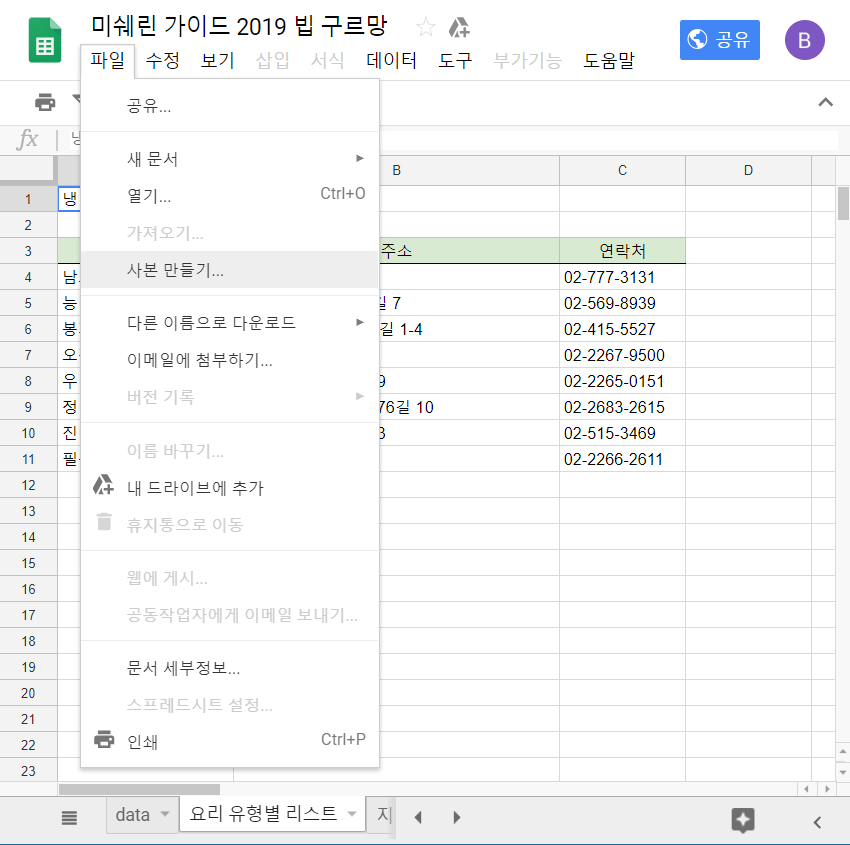Viewport: 850px width, 845px height.
Task: Select 사본 만들기 from the file menu
Action: coord(175,270)
